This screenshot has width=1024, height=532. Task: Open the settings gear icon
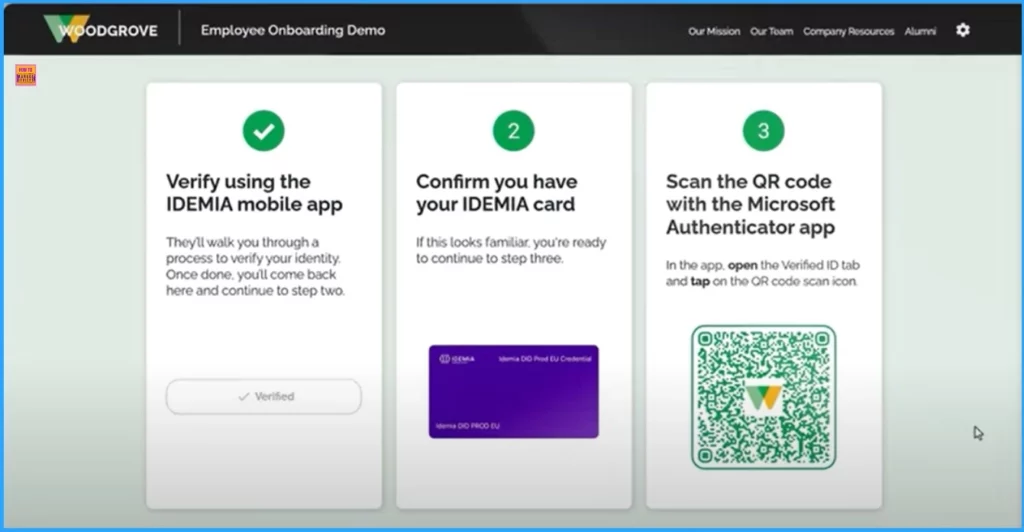point(963,30)
